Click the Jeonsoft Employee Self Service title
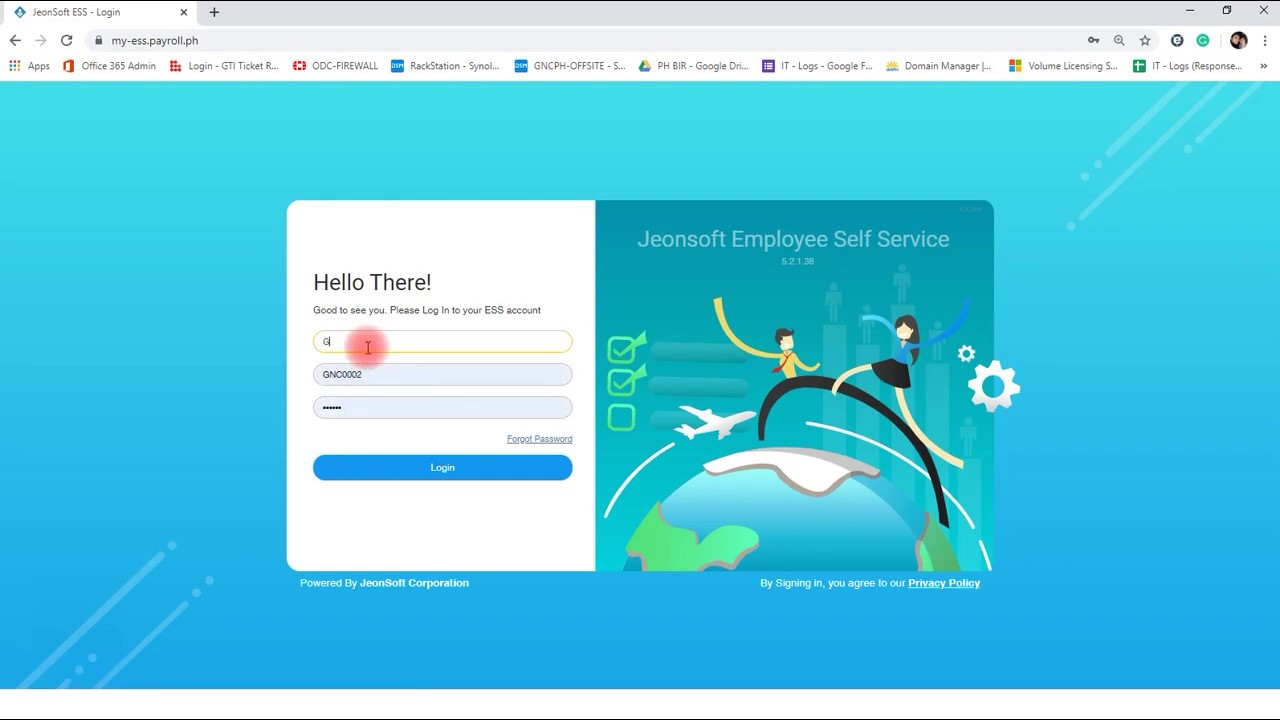The height and width of the screenshot is (720, 1280). 793,239
